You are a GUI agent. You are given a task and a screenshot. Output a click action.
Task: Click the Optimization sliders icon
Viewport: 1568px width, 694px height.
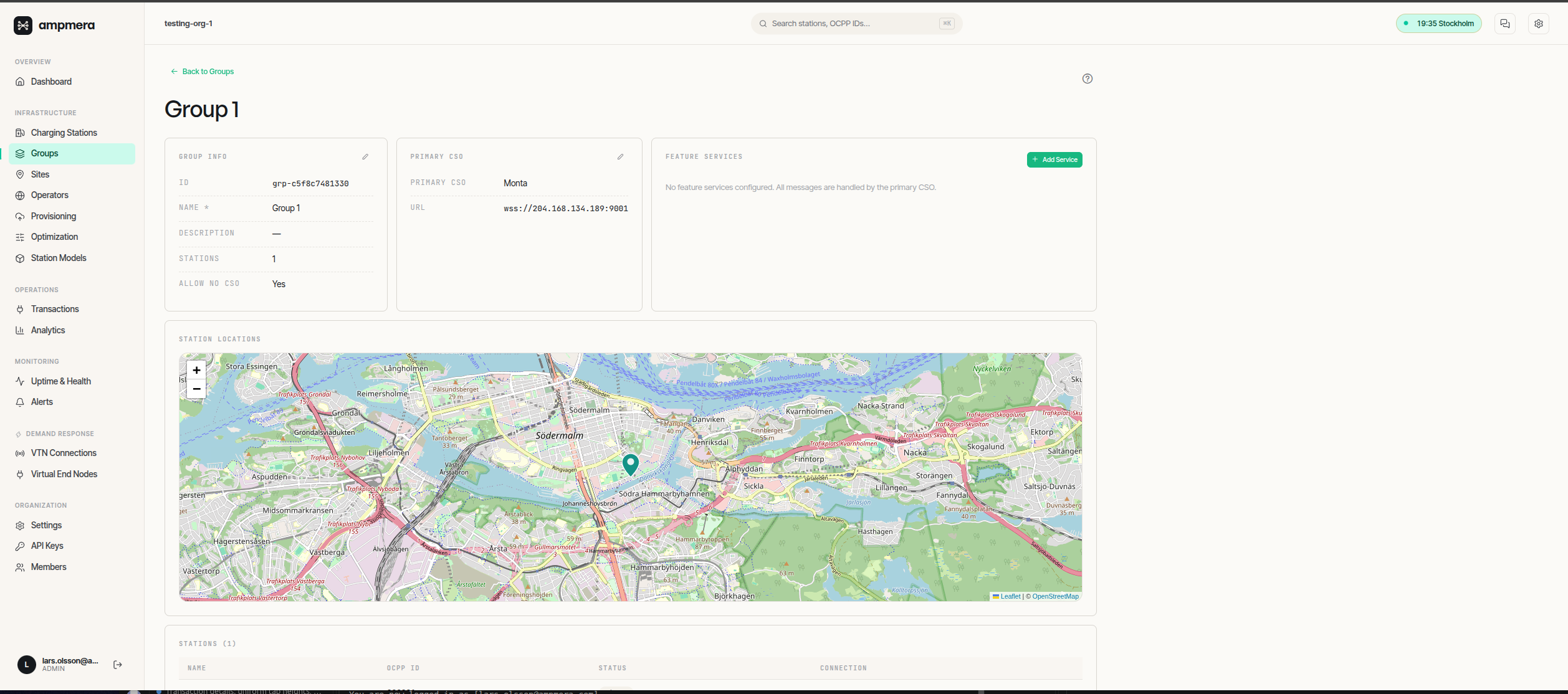20,237
